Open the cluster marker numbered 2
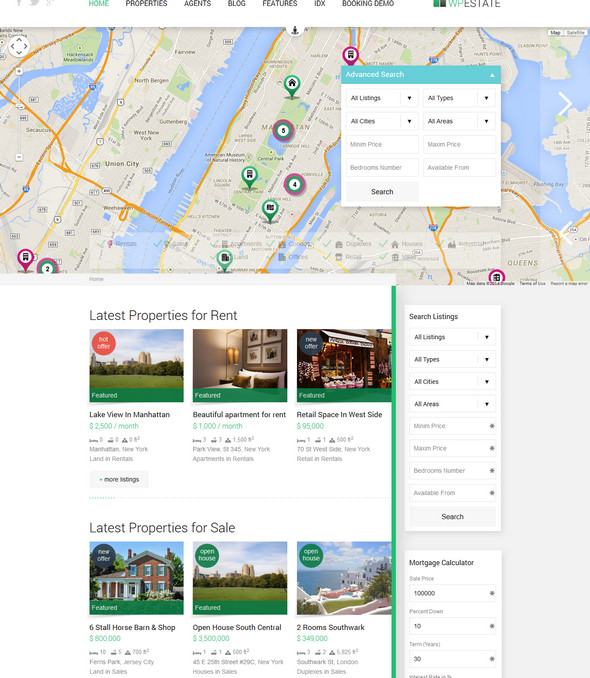 point(48,268)
